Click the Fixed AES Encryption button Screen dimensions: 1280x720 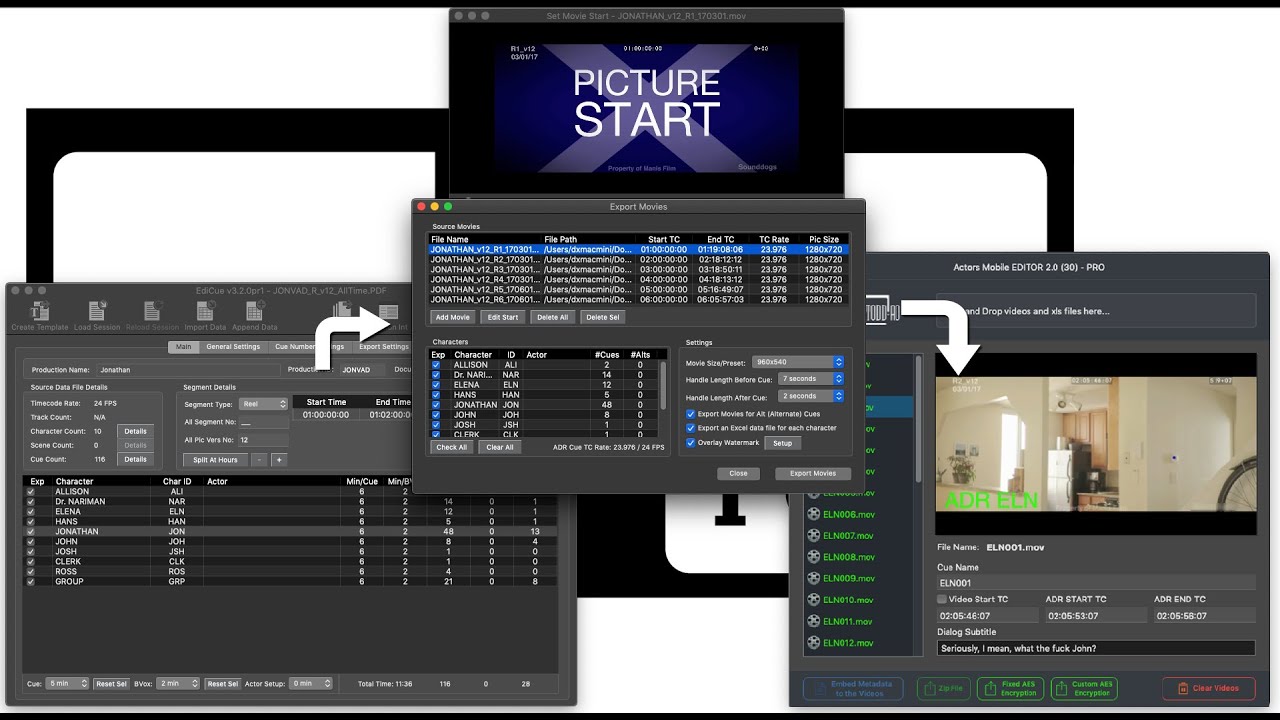[x=1011, y=689]
